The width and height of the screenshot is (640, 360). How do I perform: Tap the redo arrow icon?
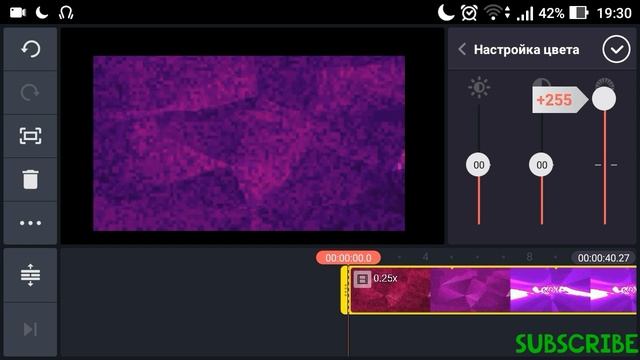tap(30, 93)
